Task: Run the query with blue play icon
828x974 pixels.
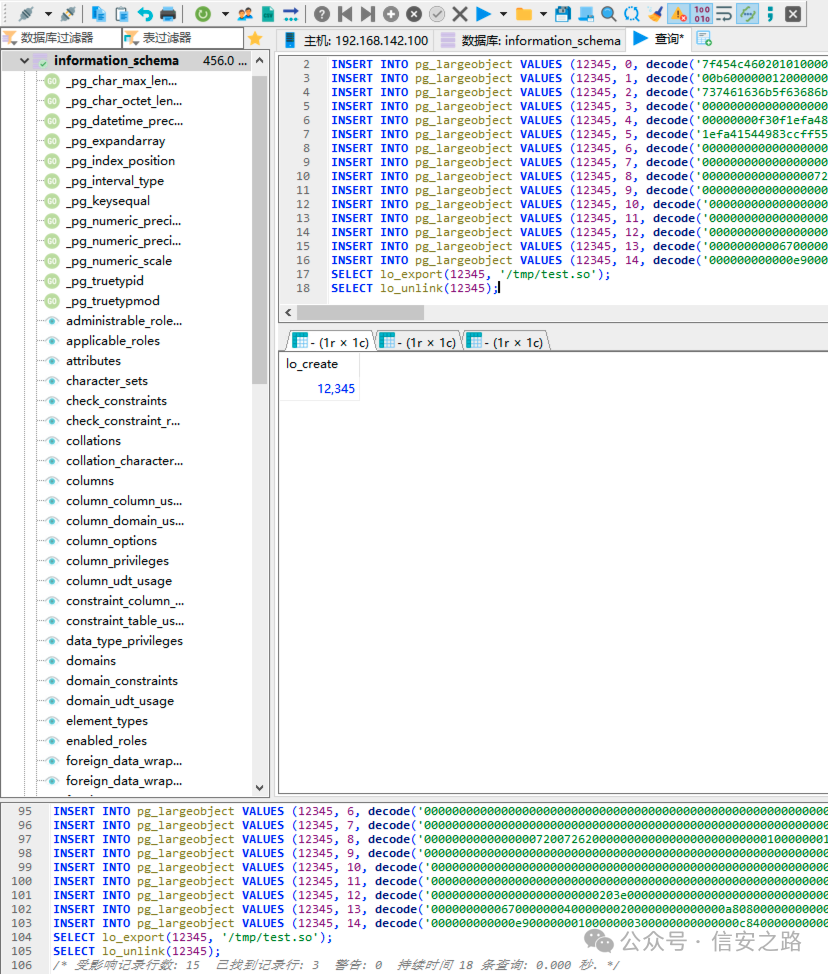Action: click(x=483, y=14)
